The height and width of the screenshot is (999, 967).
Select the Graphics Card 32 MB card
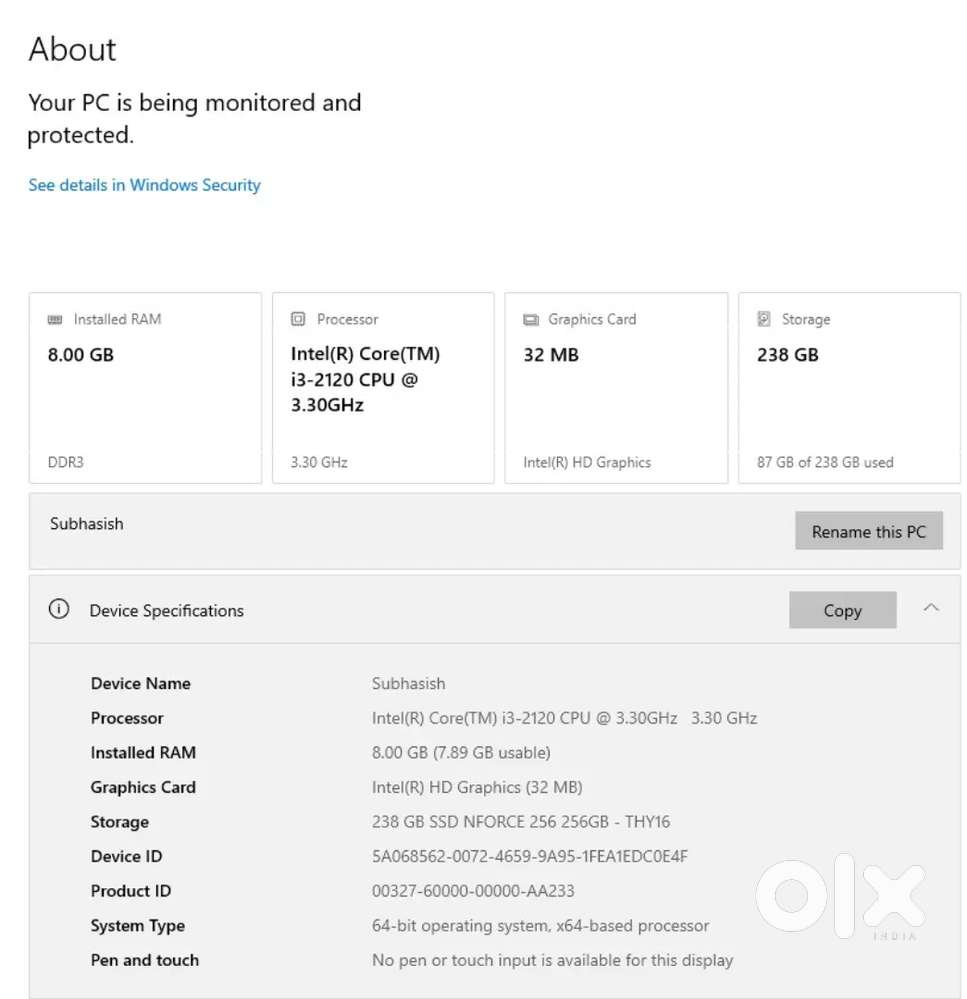(616, 387)
